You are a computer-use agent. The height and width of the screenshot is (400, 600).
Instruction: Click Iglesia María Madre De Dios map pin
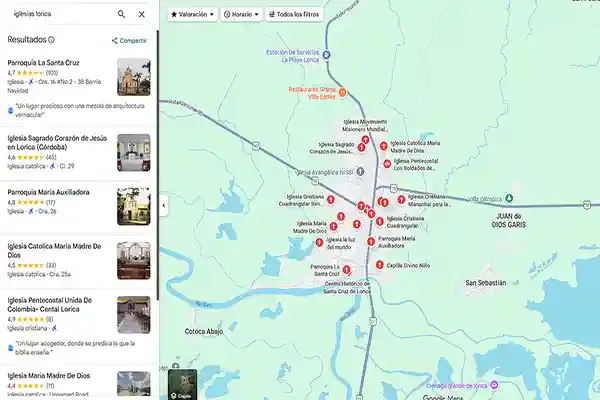[x=333, y=226]
